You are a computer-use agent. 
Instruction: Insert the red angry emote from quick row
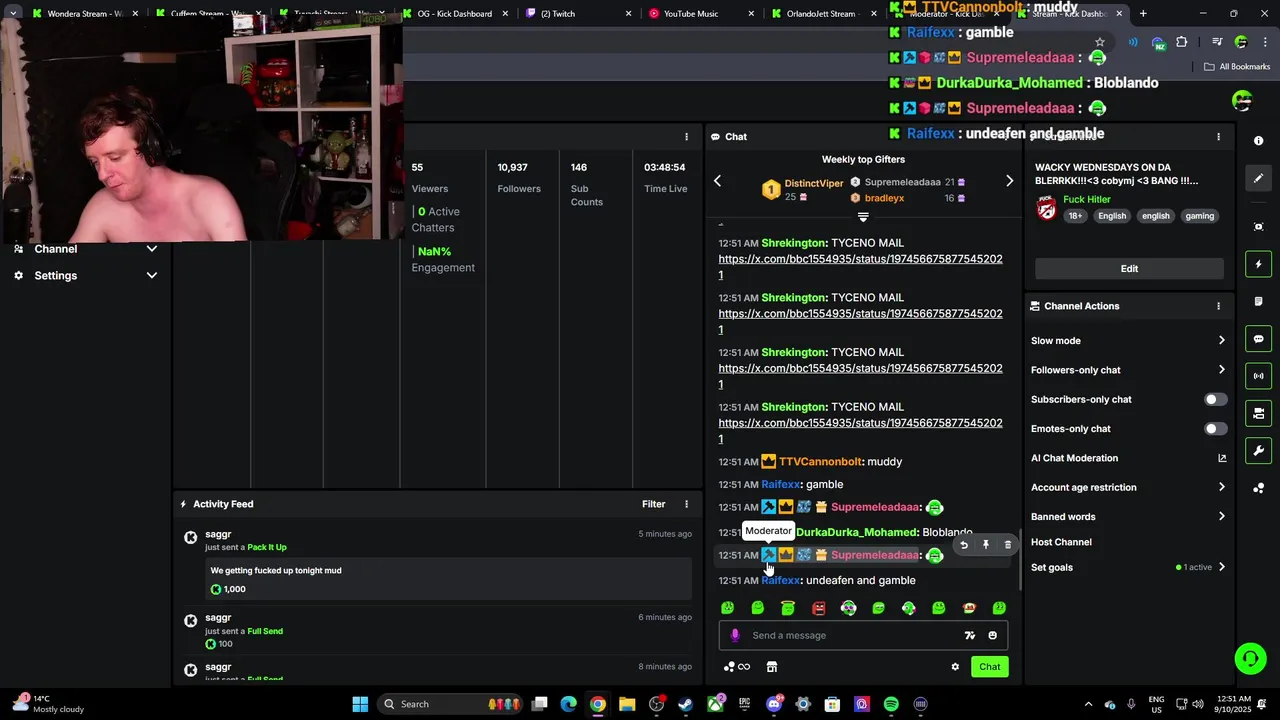pyautogui.click(x=818, y=608)
